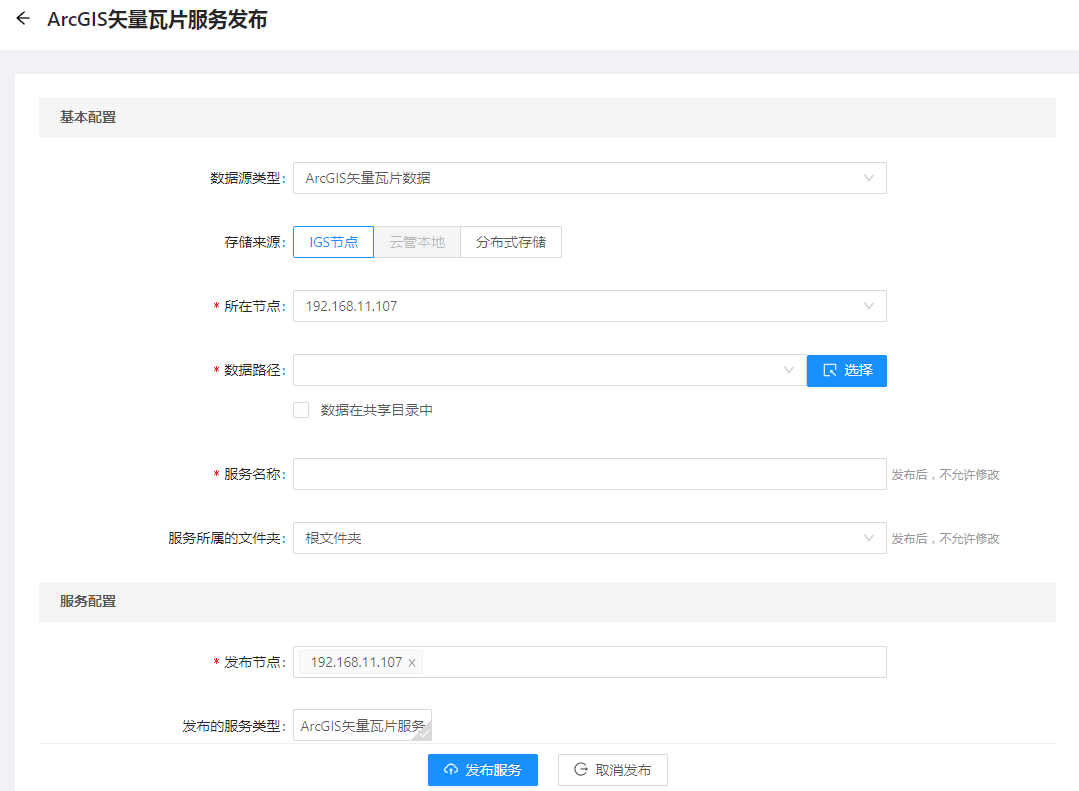The height and width of the screenshot is (791, 1079).
Task: Select the IGS节点 storage source
Action: pos(334,242)
